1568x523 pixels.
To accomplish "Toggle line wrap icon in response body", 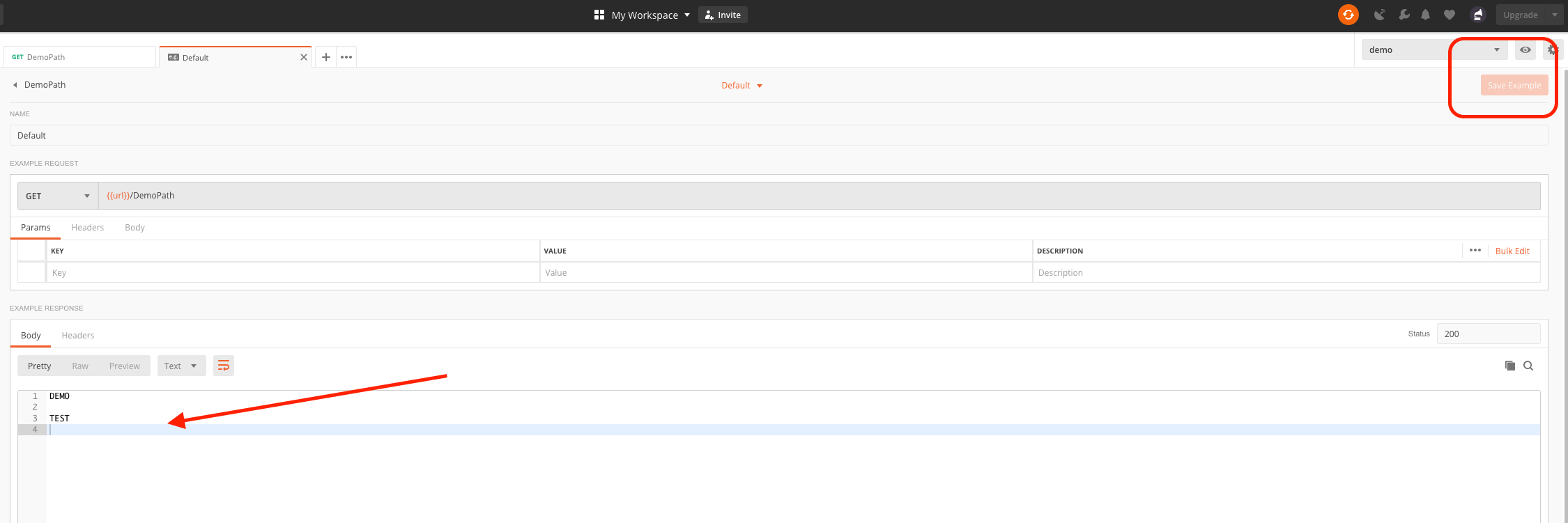I will pos(224,366).
